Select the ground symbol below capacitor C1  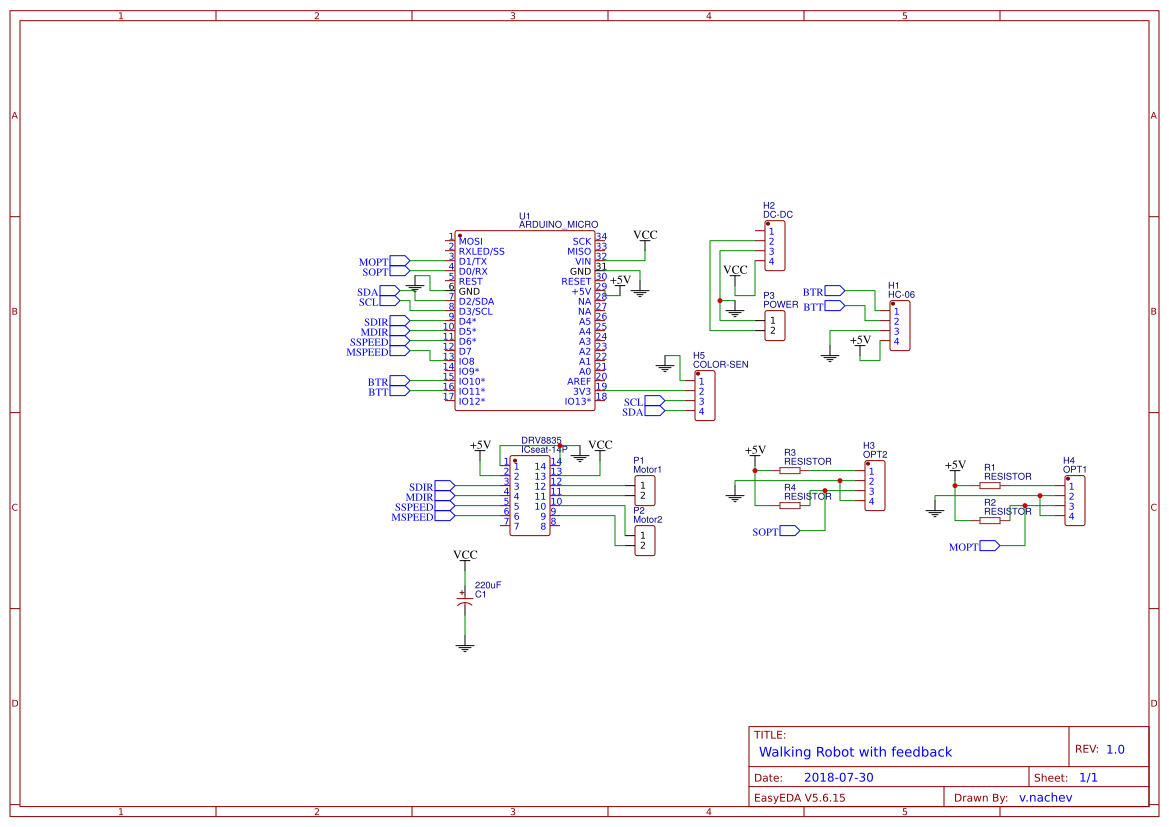pyautogui.click(x=464, y=645)
